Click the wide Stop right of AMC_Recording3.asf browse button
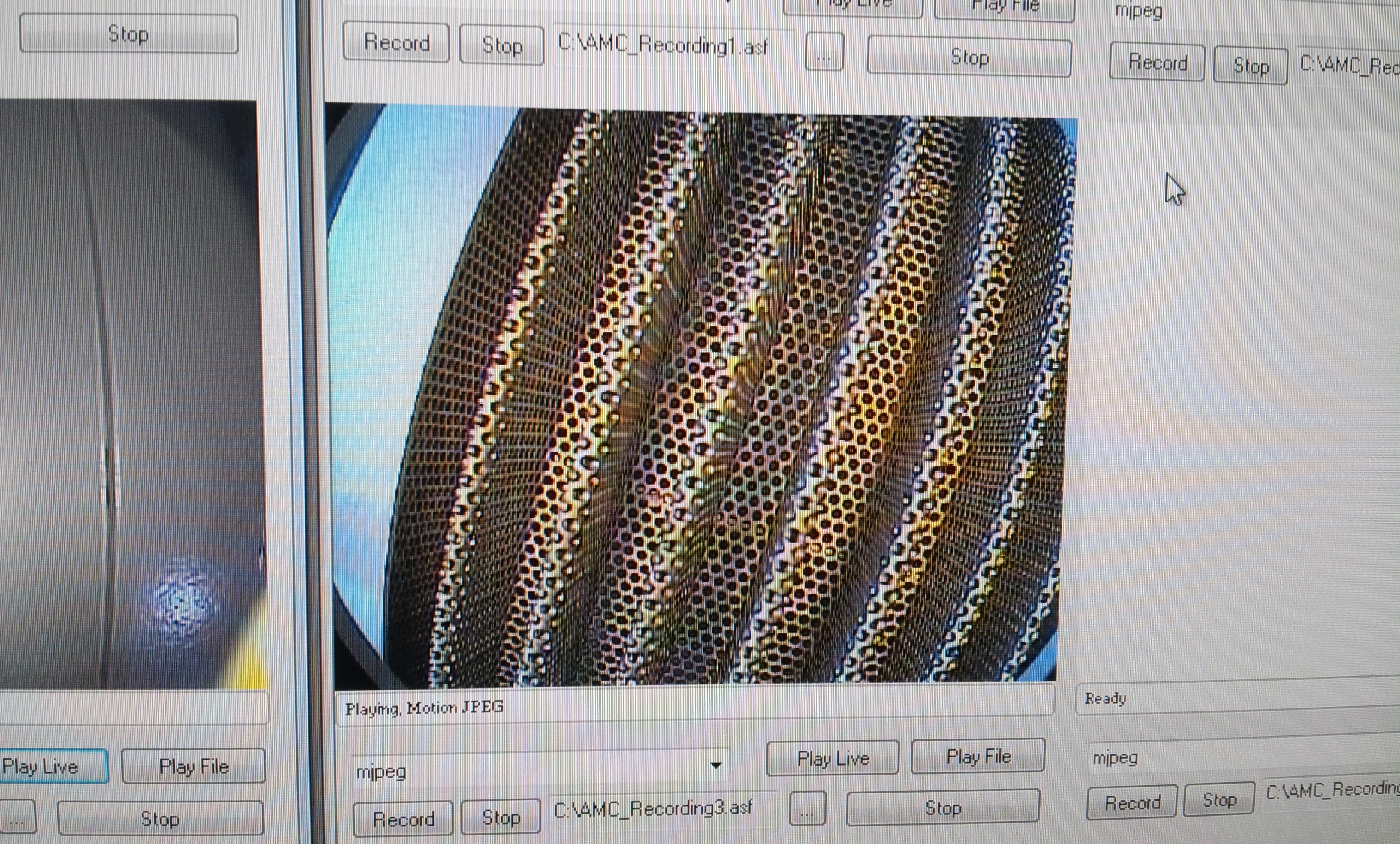This screenshot has height=844, width=1400. coord(943,807)
